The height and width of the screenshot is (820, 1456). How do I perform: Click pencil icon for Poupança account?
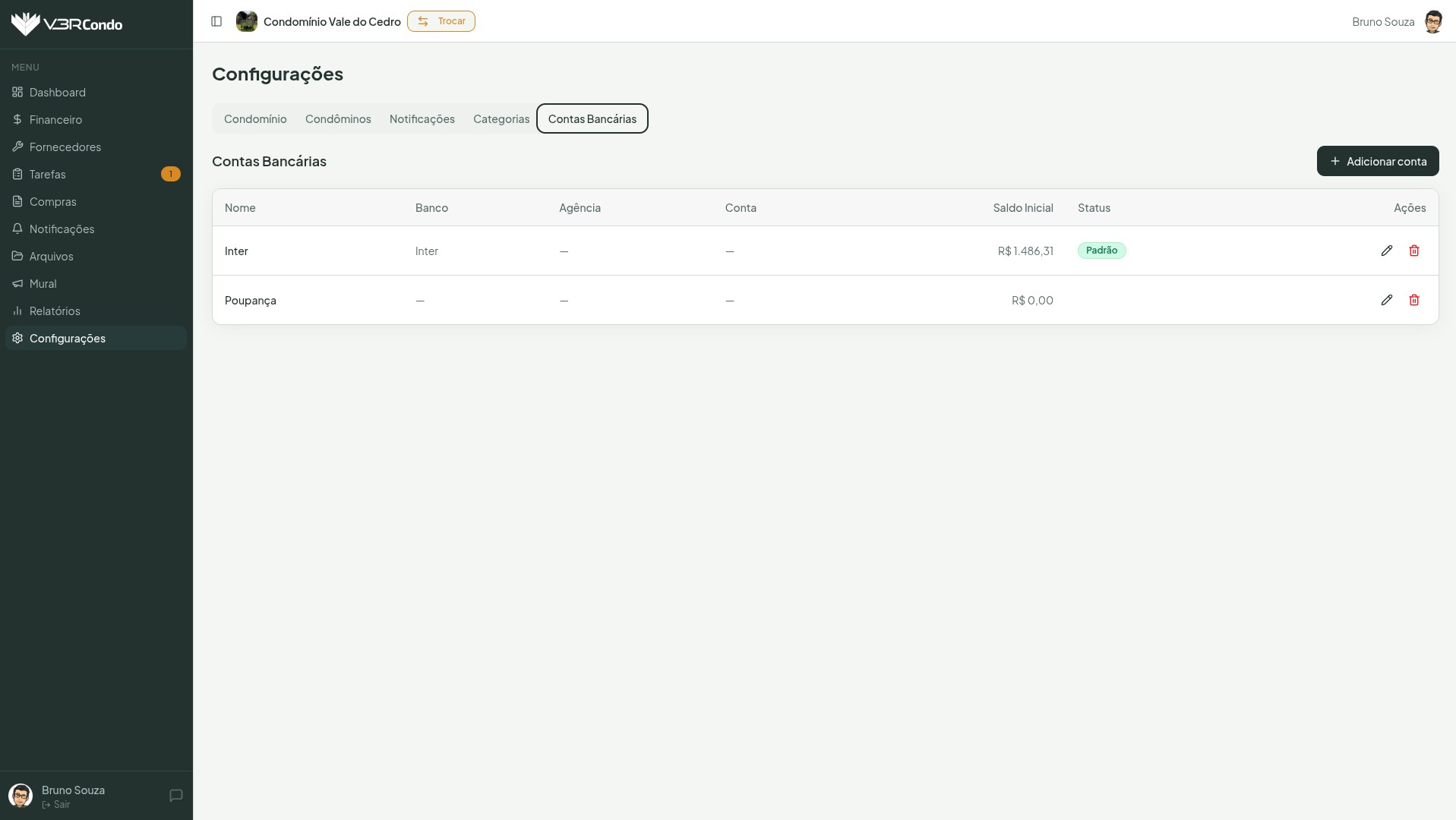[1386, 300]
